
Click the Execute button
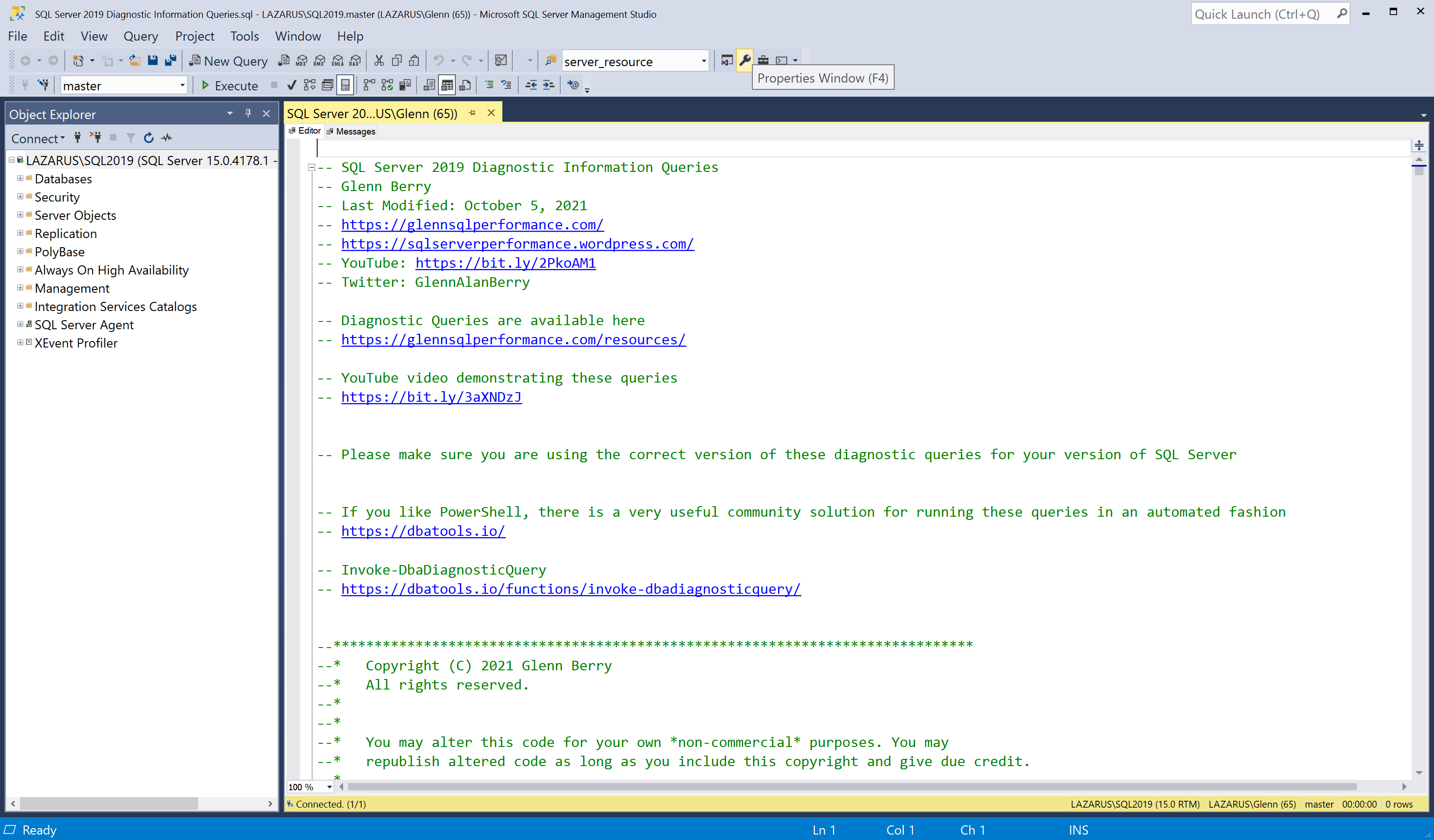point(230,85)
